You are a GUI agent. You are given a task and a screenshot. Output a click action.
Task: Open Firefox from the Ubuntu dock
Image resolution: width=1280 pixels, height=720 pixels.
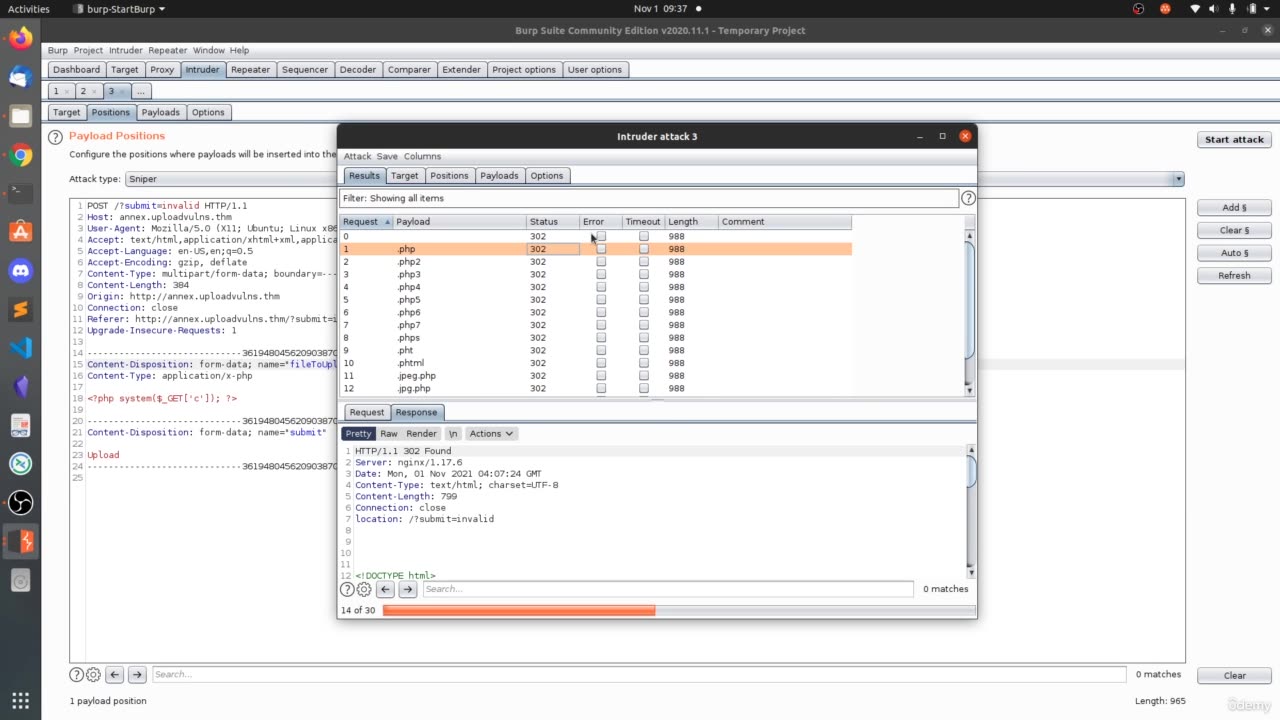point(20,39)
